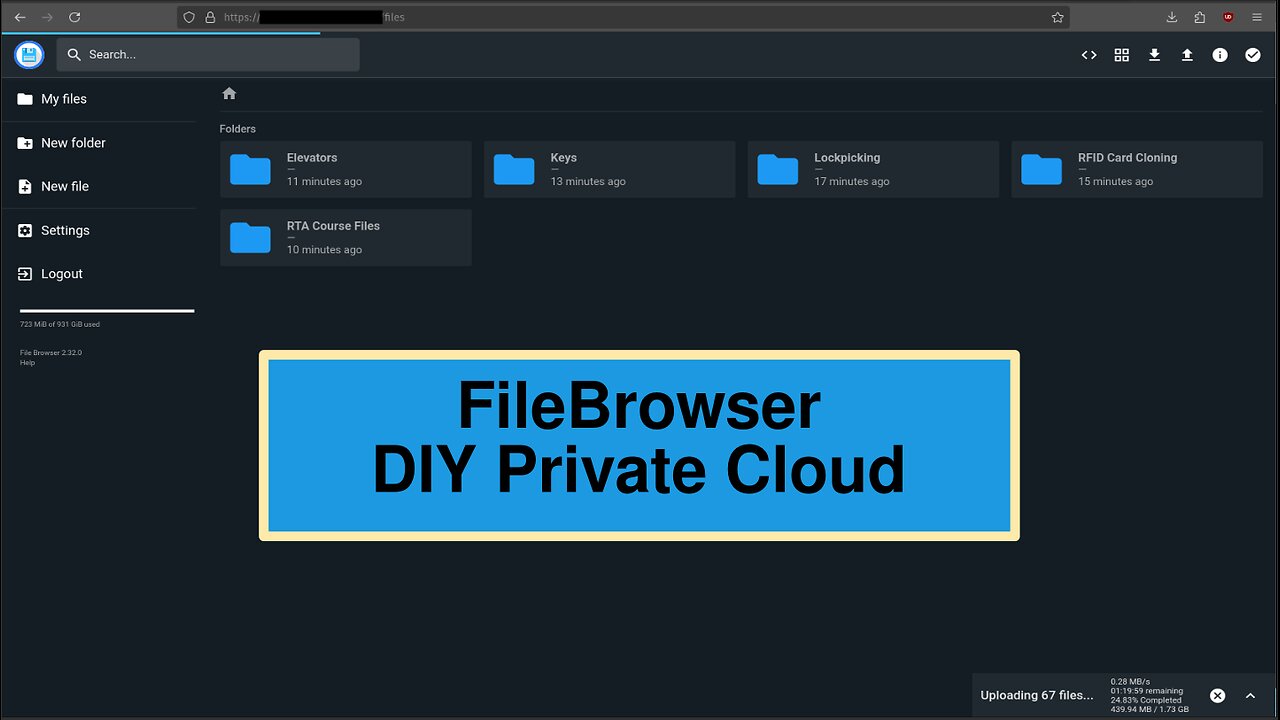The image size is (1280, 720).
Task: Switch view with the grid icon
Action: tap(1122, 55)
